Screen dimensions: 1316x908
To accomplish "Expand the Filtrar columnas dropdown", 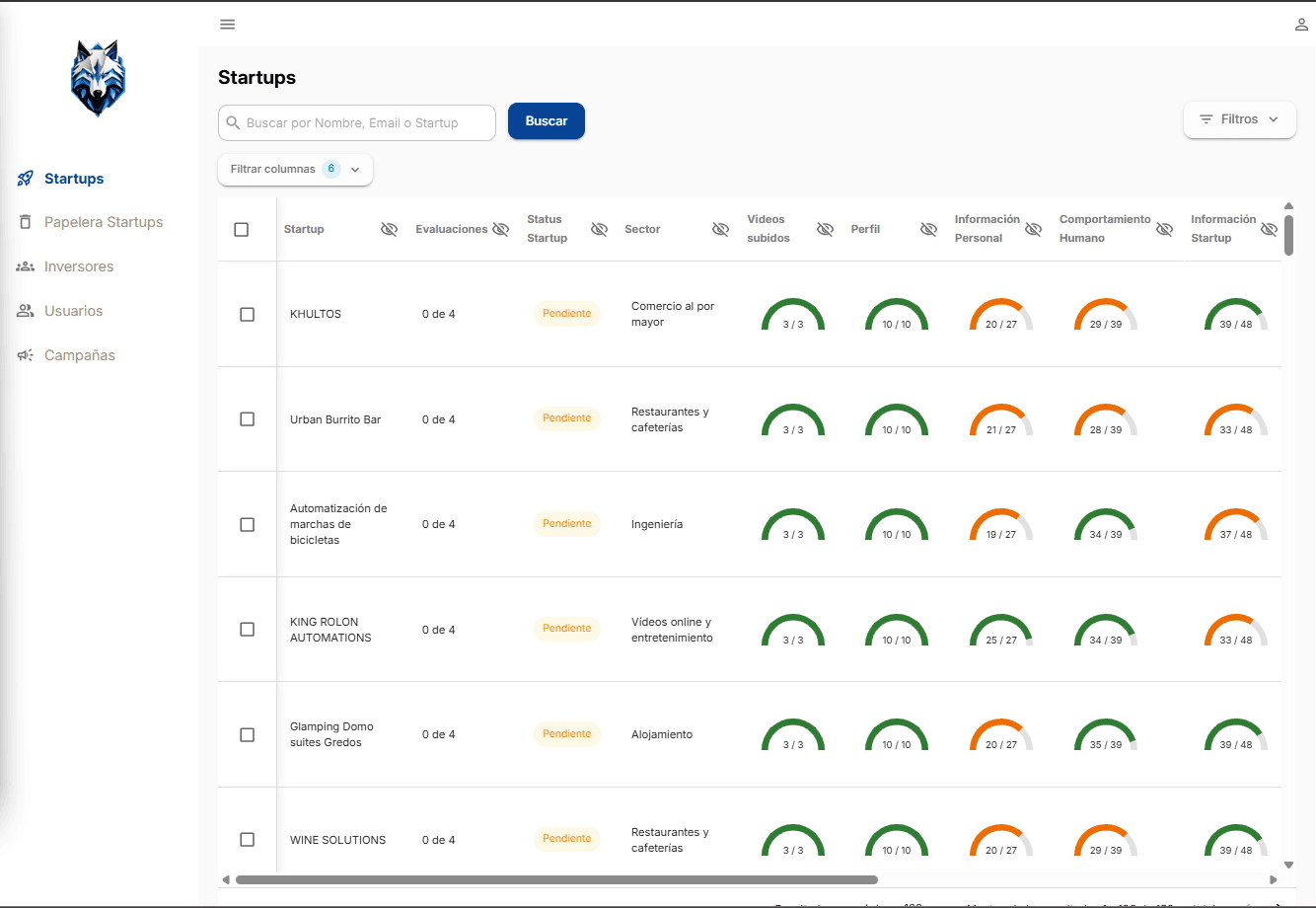I will (x=296, y=169).
